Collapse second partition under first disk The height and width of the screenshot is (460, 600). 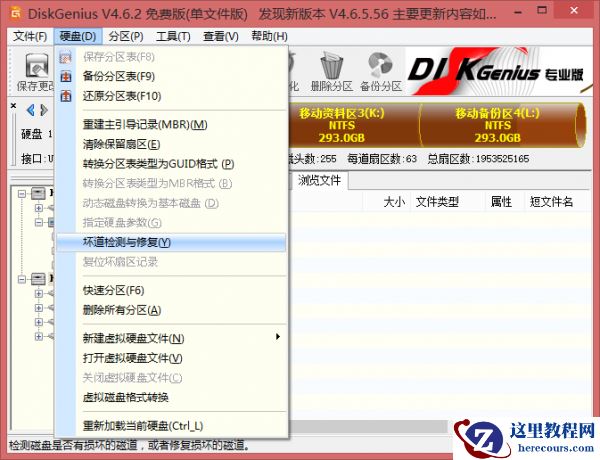pyautogui.click(x=39, y=222)
